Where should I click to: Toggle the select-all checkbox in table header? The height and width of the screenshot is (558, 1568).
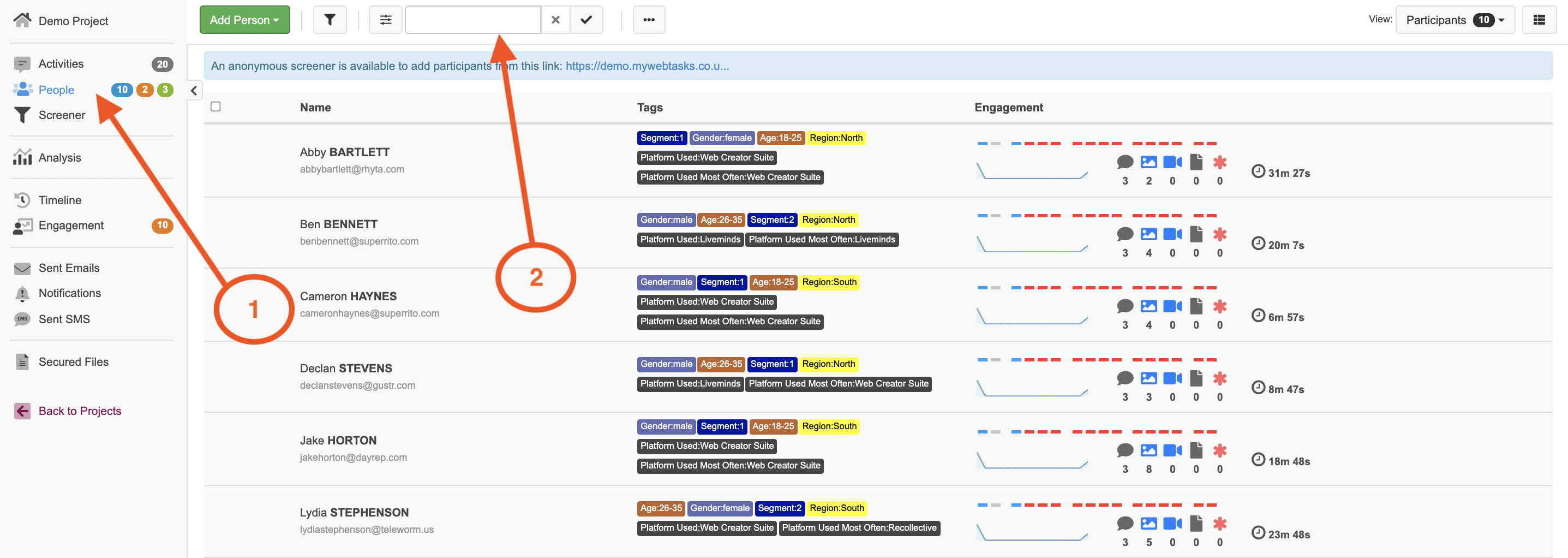[216, 106]
